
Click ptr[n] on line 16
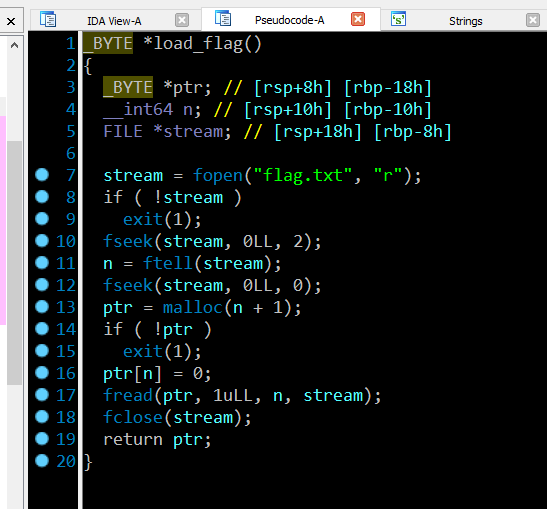[x=133, y=373]
